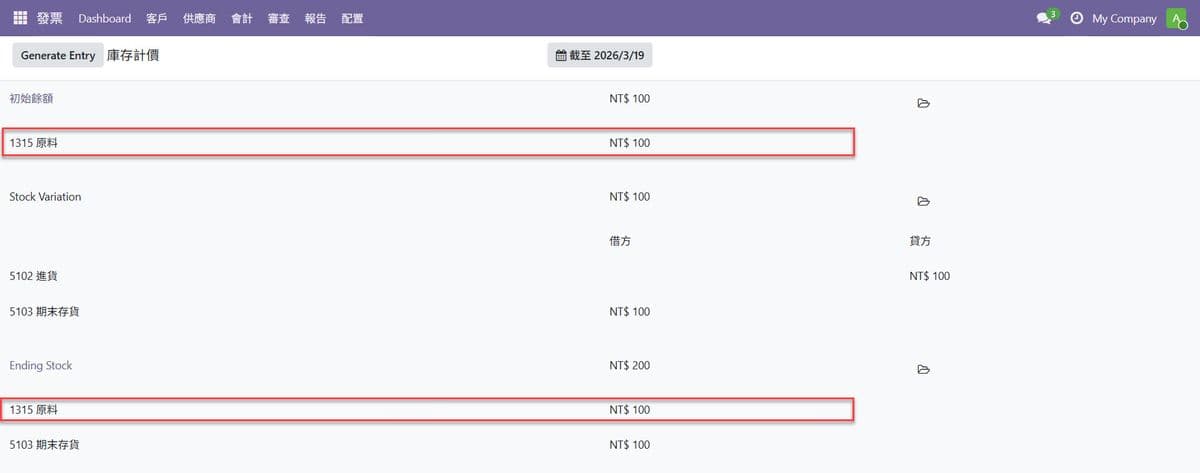Open the 客戶 menu
1200x473 pixels.
point(156,18)
